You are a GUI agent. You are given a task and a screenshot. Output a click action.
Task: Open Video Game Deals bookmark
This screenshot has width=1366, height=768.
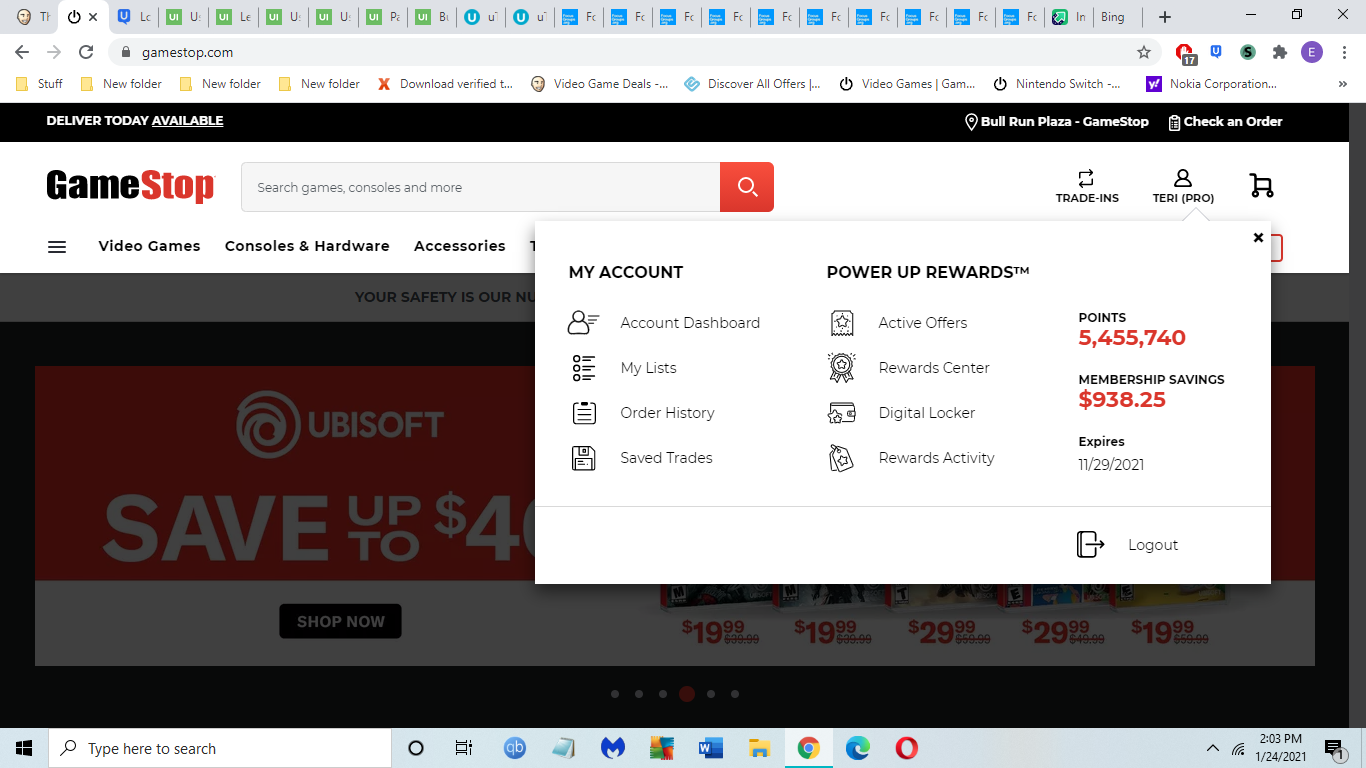point(599,84)
